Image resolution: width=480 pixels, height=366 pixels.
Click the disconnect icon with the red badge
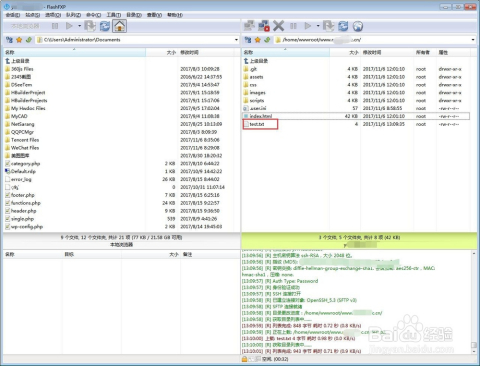pos(264,26)
